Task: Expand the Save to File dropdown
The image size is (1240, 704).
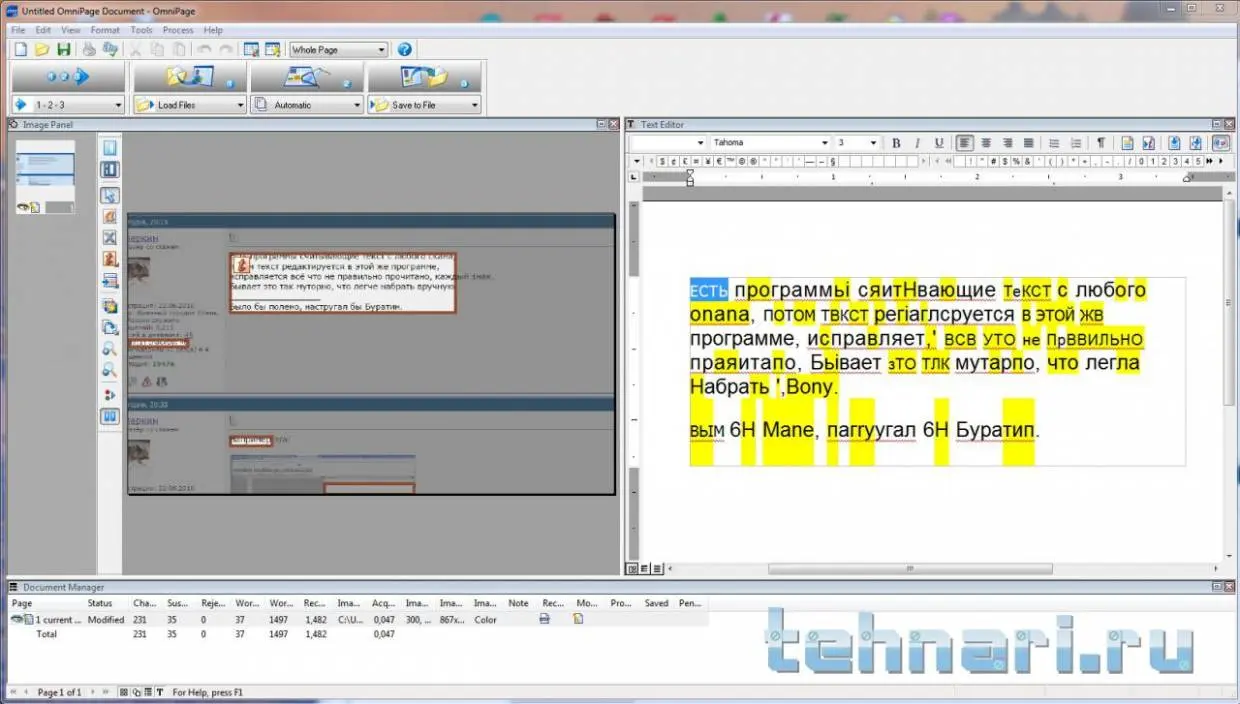Action: 474,105
